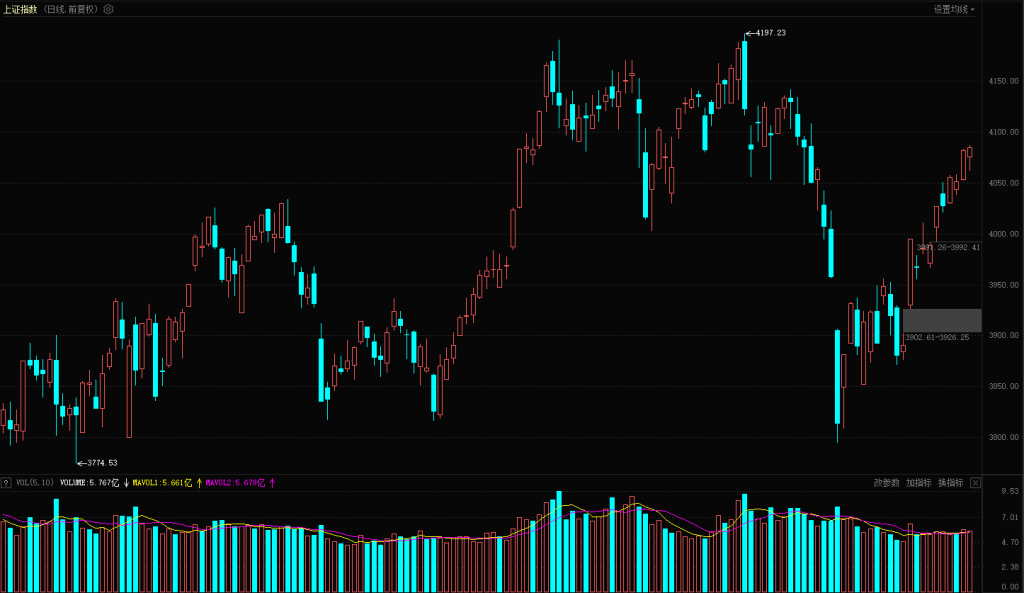Click the 上证指数 chart title
The width and height of the screenshot is (1024, 593).
coord(21,9)
